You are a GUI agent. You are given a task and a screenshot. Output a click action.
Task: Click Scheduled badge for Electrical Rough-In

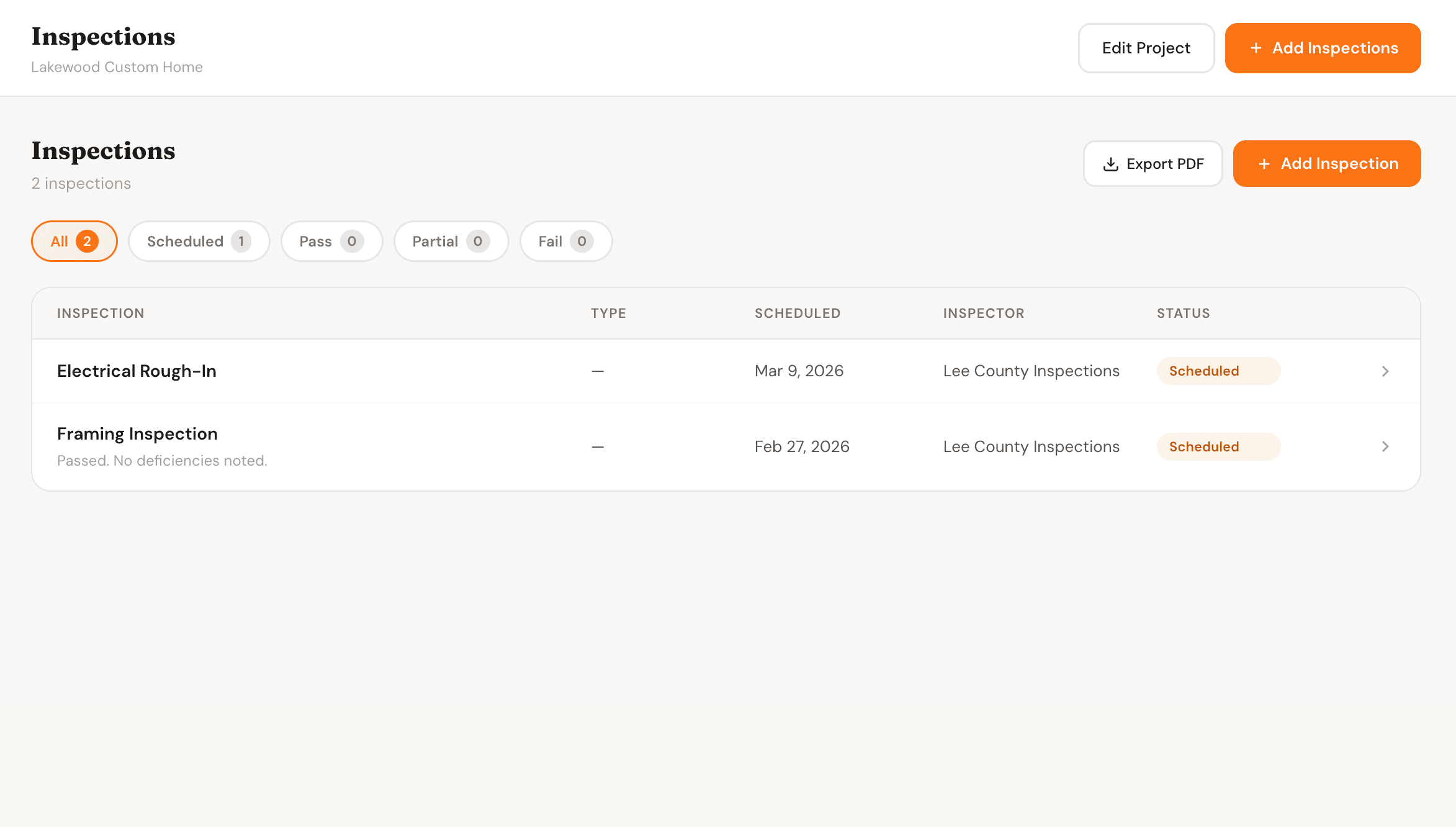(x=1218, y=371)
